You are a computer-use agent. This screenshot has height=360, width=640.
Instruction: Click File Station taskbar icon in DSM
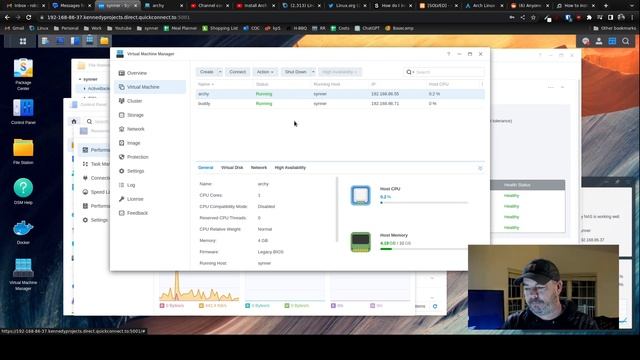pos(104,41)
